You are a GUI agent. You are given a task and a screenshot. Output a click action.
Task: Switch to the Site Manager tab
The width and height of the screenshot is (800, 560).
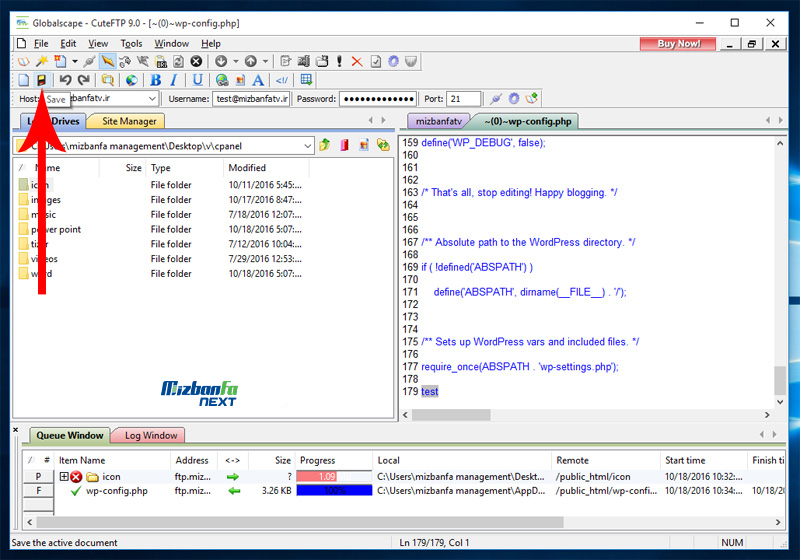[129, 121]
